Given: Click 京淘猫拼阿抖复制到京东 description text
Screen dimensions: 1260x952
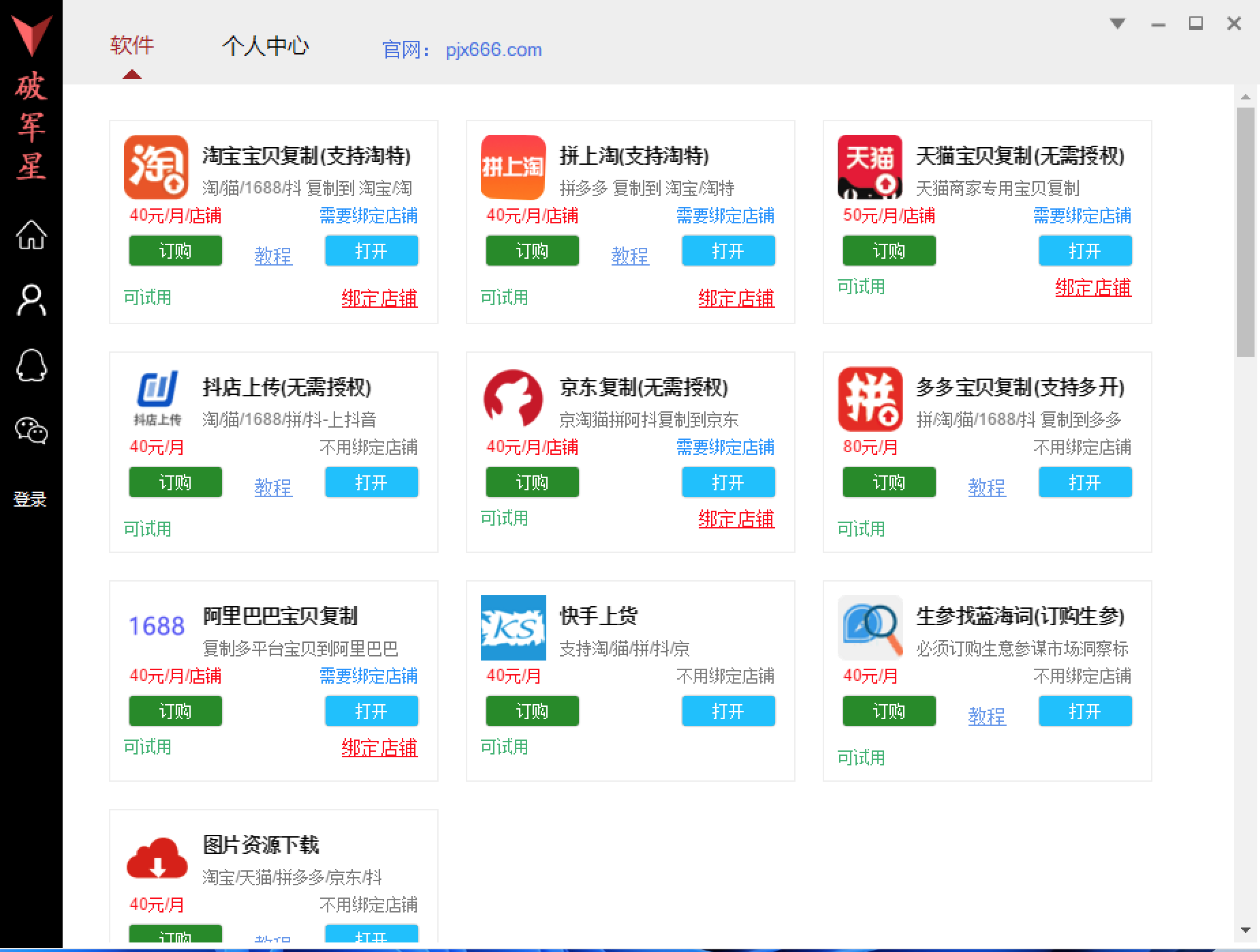Looking at the screenshot, I should point(649,419).
